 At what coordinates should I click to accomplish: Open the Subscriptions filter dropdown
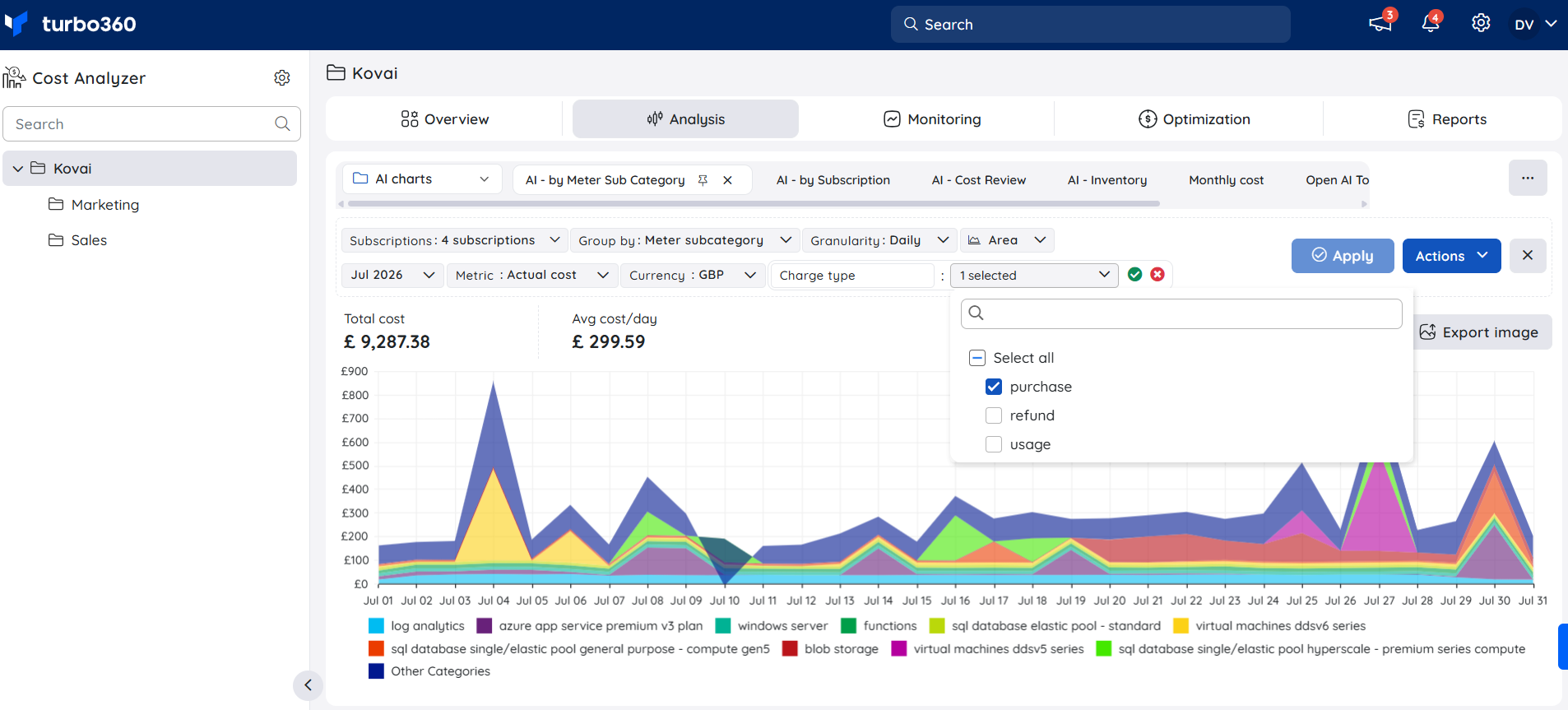point(455,240)
